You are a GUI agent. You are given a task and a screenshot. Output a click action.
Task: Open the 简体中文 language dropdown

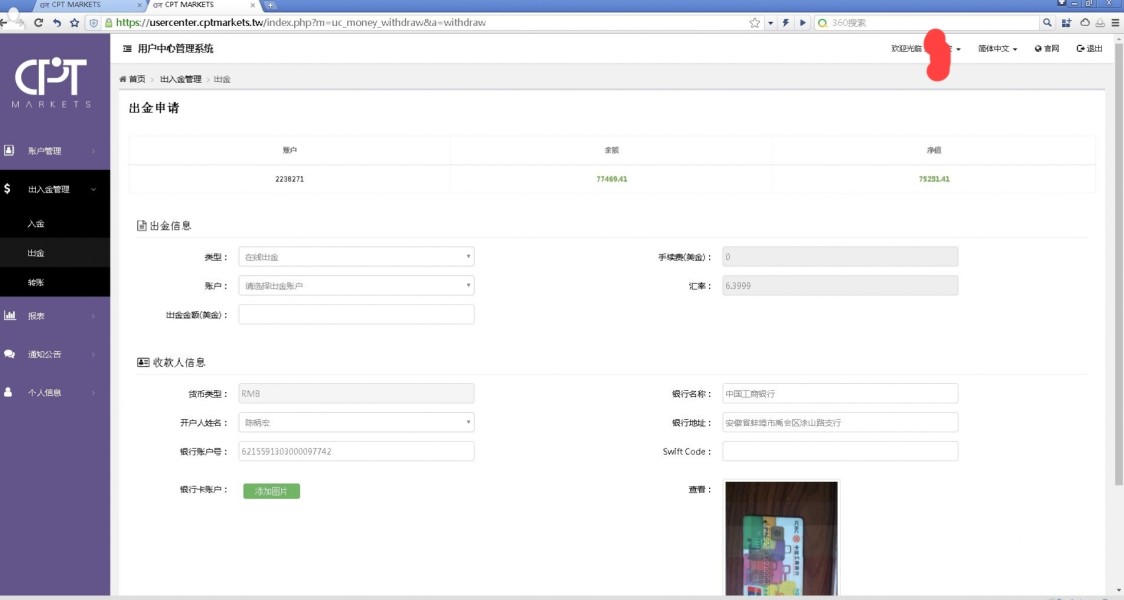pos(997,49)
